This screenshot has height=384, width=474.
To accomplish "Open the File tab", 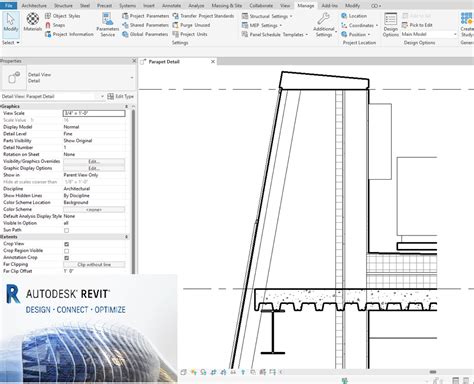I will click(9, 6).
